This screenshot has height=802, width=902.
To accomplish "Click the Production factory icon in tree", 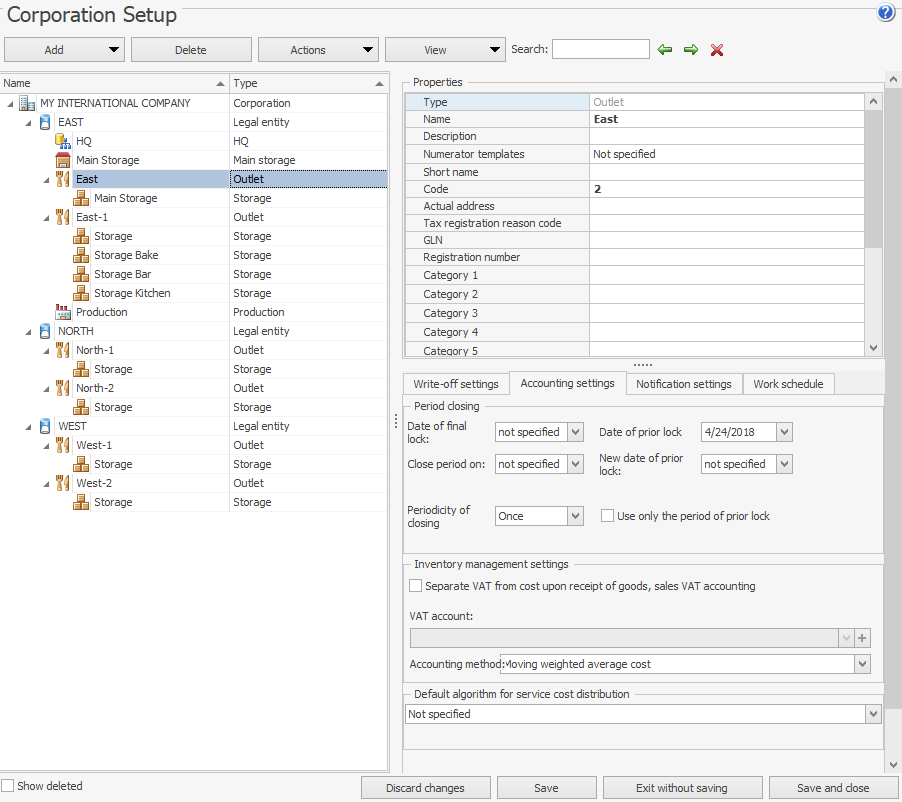I will point(63,312).
